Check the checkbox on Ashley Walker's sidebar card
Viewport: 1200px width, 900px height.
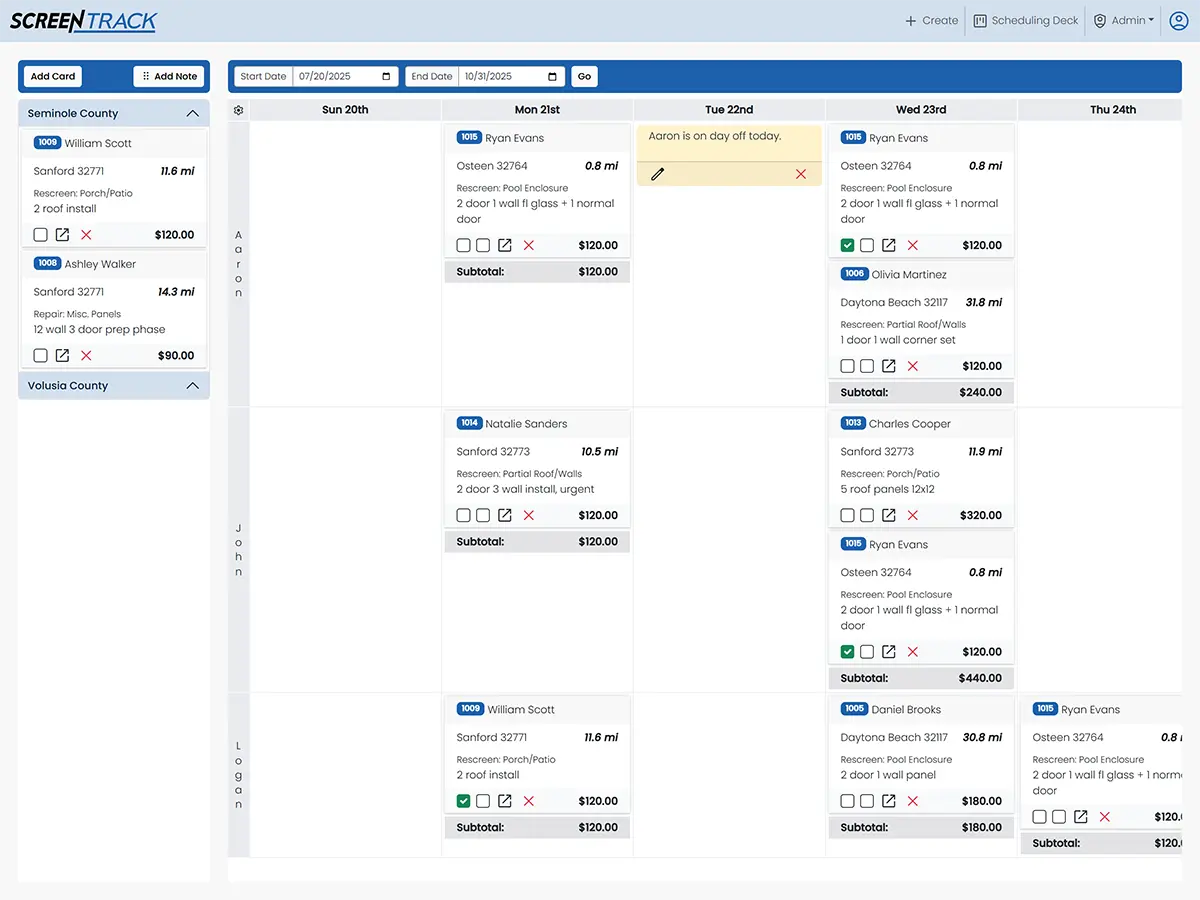pyautogui.click(x=40, y=355)
